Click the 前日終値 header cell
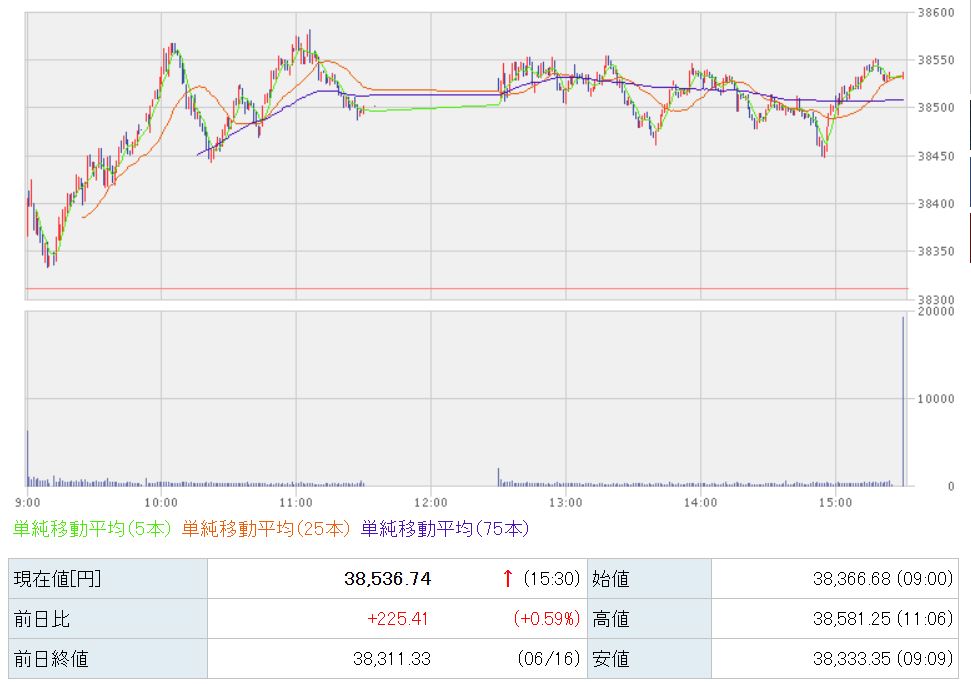 click(108, 659)
